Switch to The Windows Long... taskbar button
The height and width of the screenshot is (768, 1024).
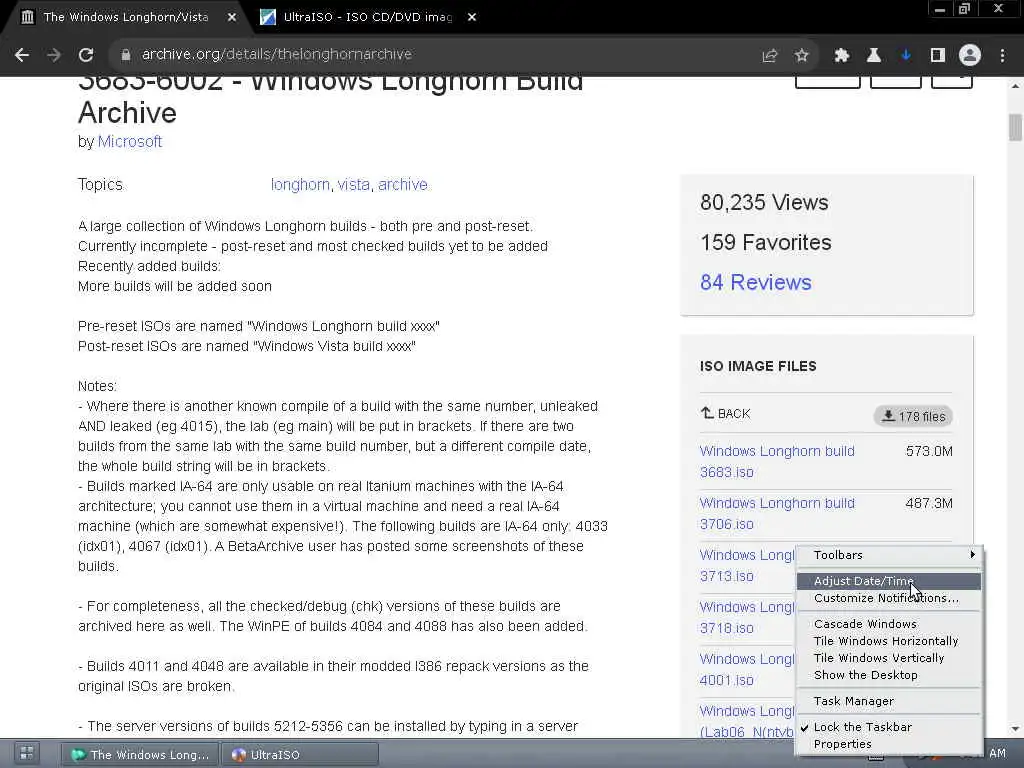pos(140,754)
